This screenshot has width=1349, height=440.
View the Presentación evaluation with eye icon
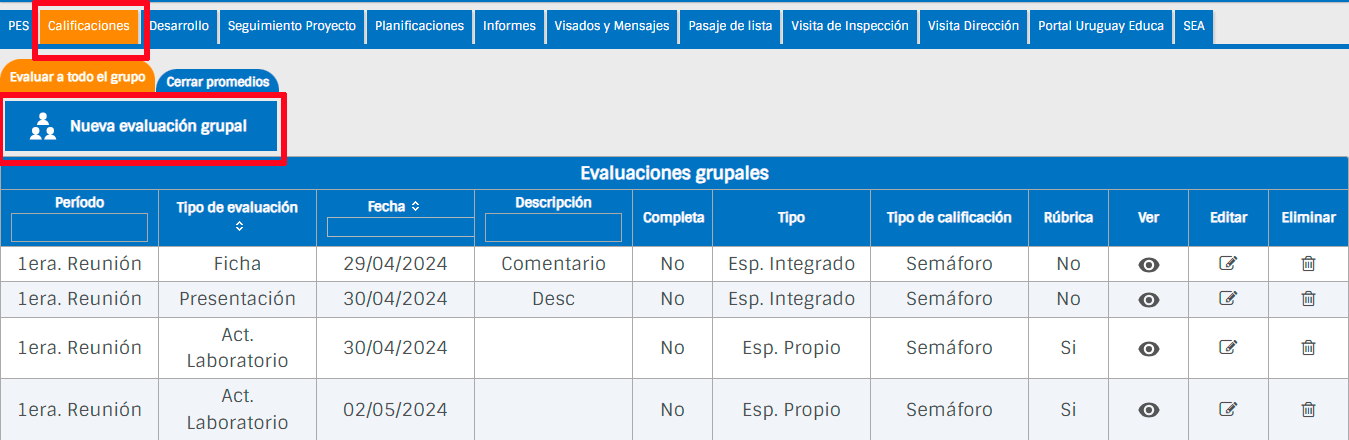(1148, 300)
